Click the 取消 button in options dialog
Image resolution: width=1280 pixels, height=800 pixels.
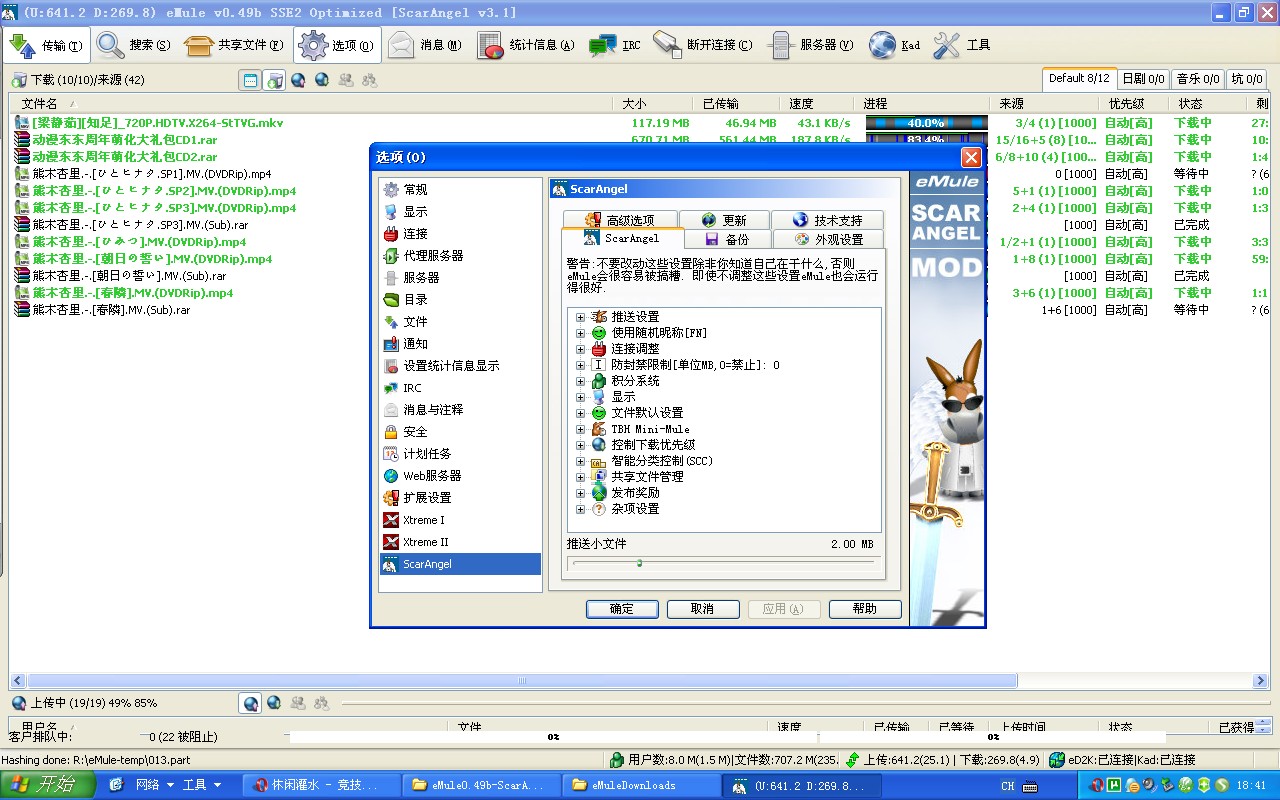click(703, 609)
